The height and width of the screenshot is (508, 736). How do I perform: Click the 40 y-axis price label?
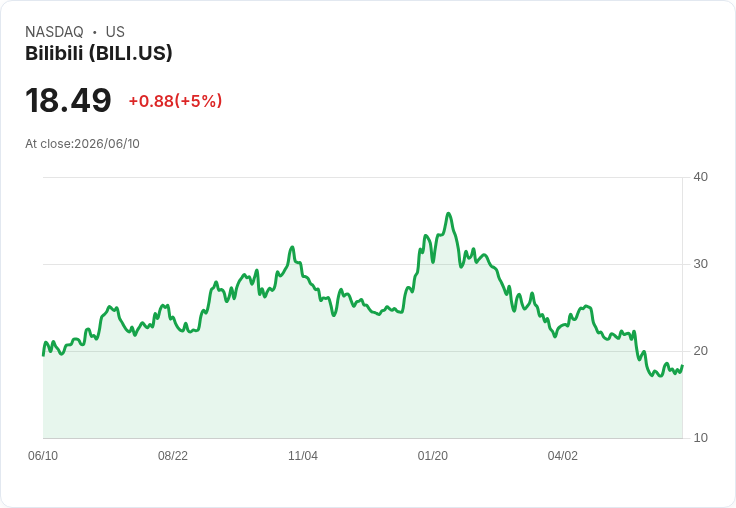pyautogui.click(x=700, y=177)
